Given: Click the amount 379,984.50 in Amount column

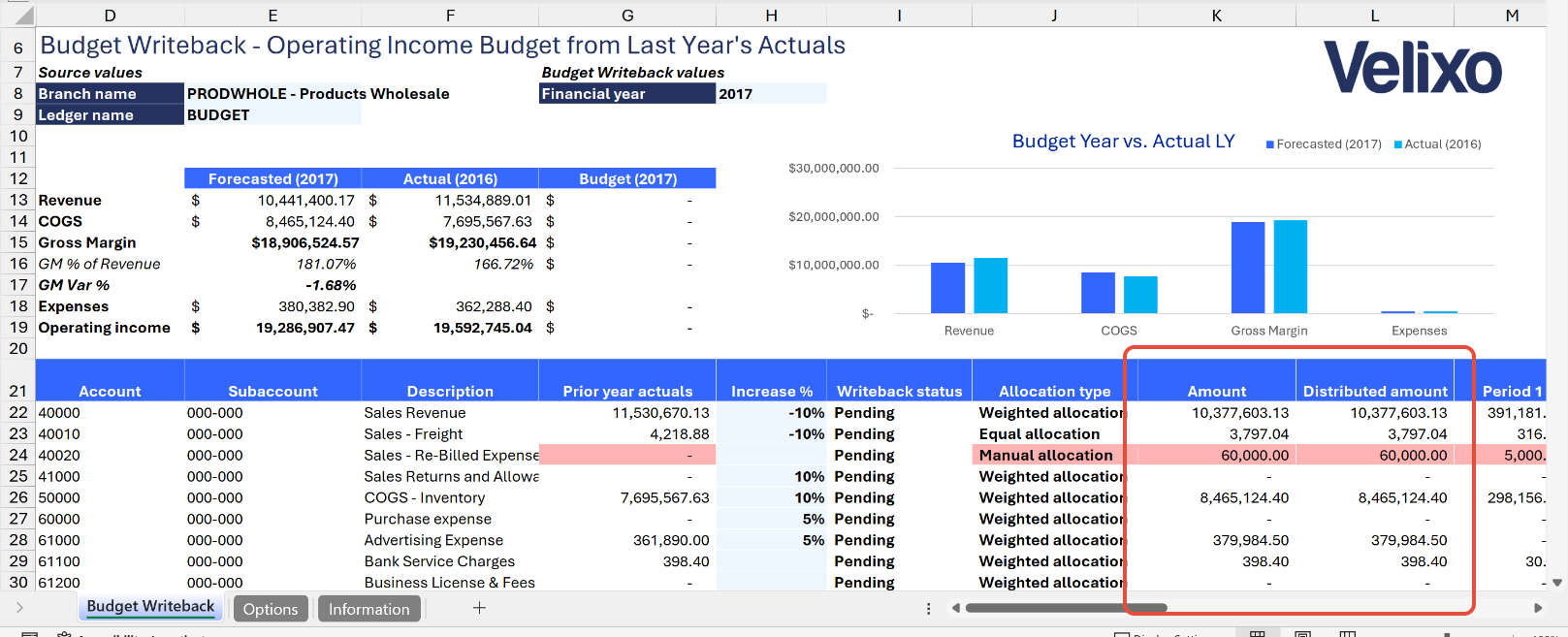Looking at the screenshot, I should [x=1216, y=540].
